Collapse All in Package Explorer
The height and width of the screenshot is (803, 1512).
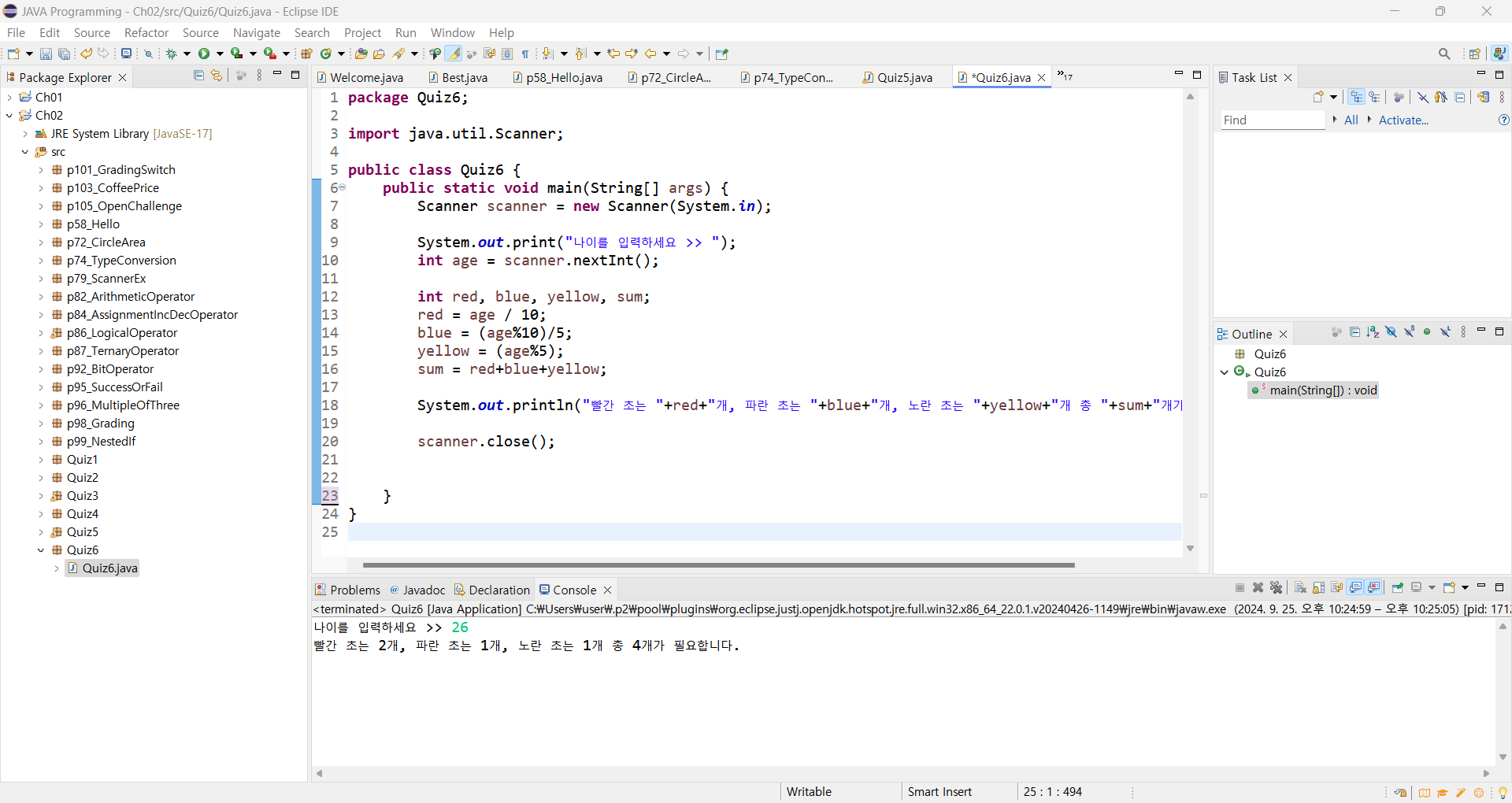pyautogui.click(x=198, y=76)
